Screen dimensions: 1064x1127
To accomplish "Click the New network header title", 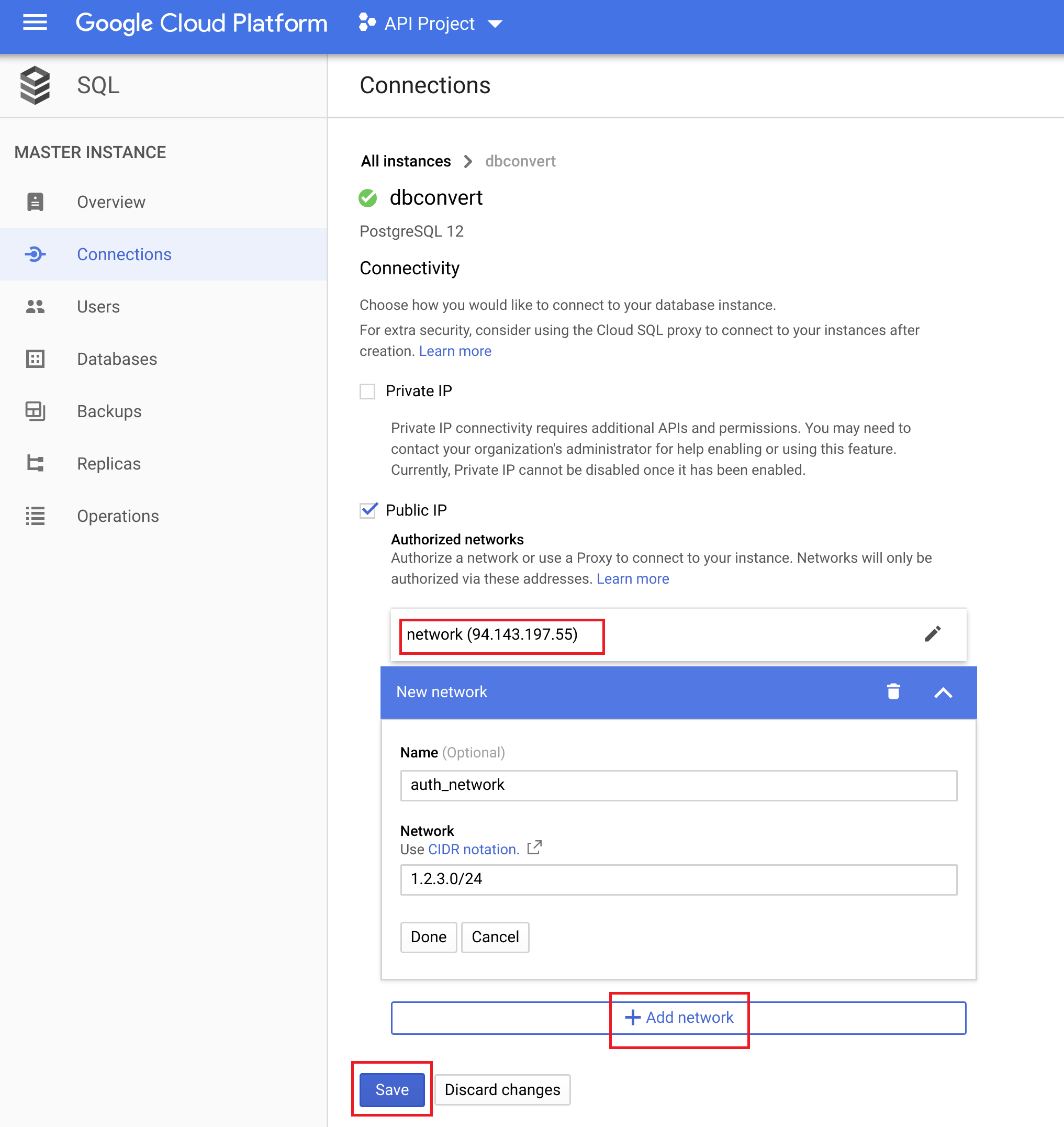I will click(441, 692).
